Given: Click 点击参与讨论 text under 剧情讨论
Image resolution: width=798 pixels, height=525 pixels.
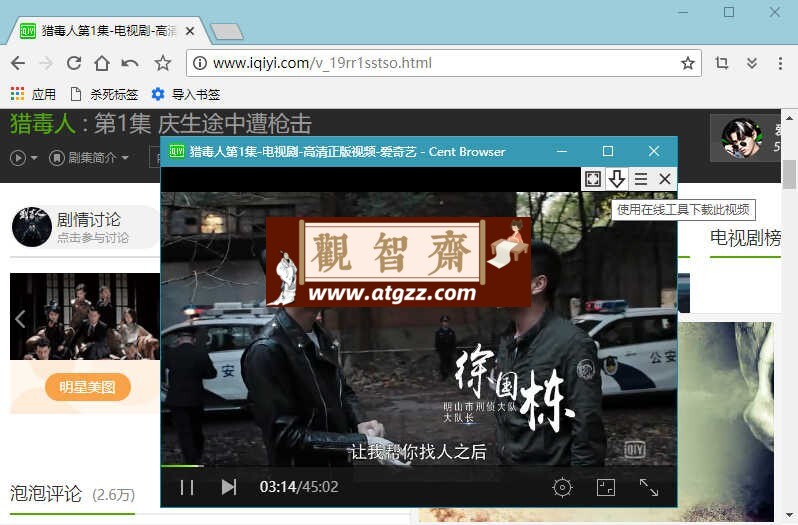Looking at the screenshot, I should pyautogui.click(x=93, y=238).
